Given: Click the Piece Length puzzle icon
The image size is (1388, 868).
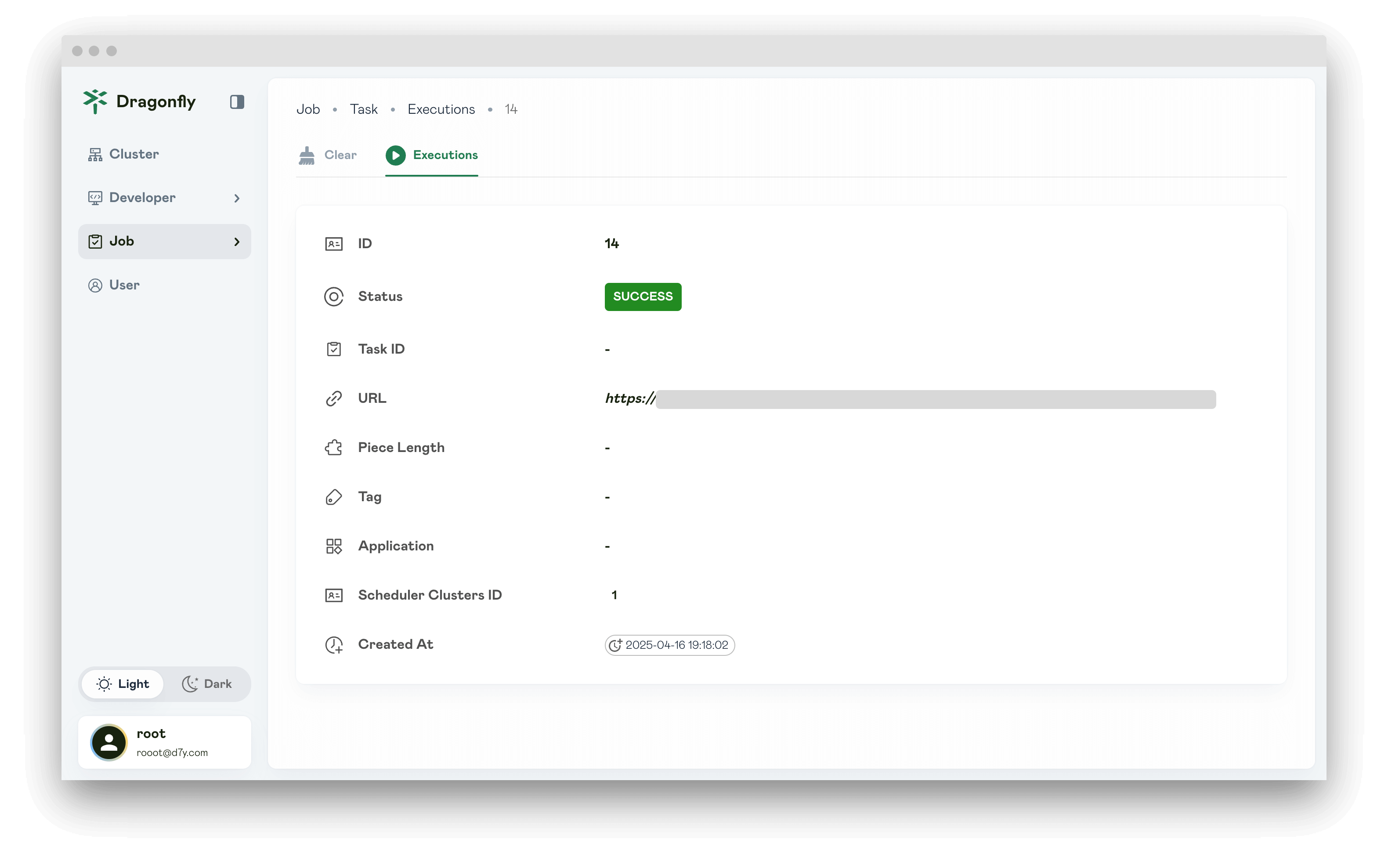Looking at the screenshot, I should click(333, 448).
